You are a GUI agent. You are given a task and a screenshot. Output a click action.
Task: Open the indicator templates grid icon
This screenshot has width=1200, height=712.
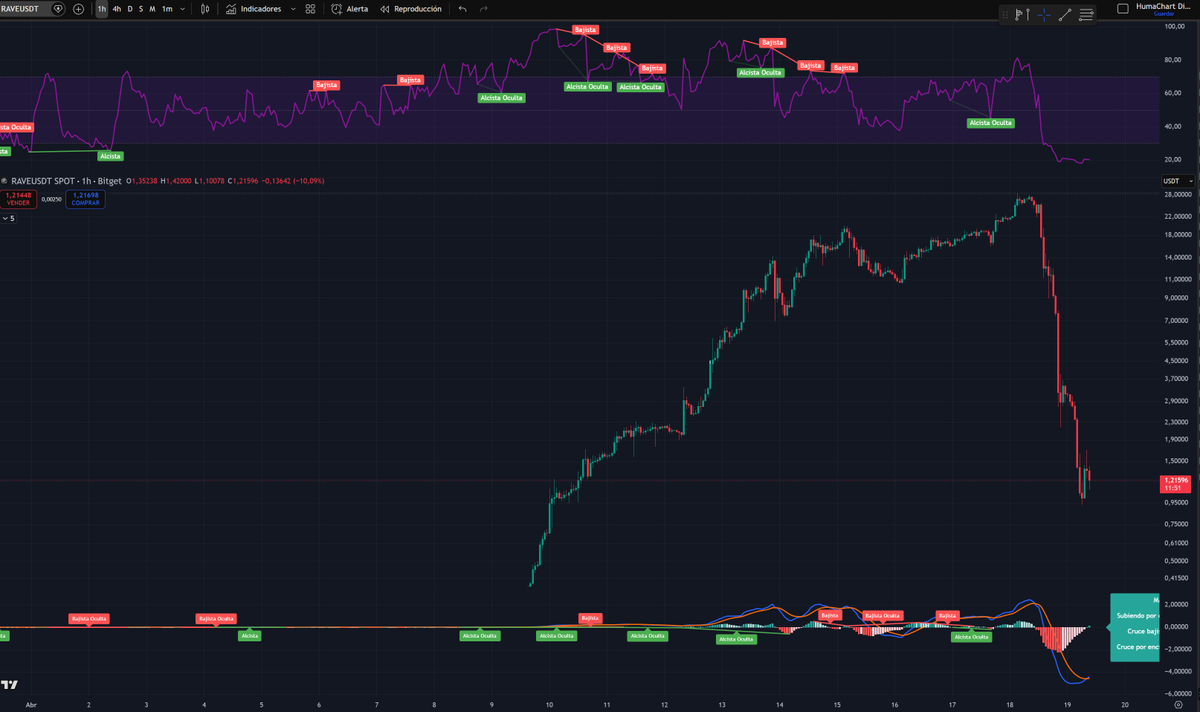pos(311,8)
